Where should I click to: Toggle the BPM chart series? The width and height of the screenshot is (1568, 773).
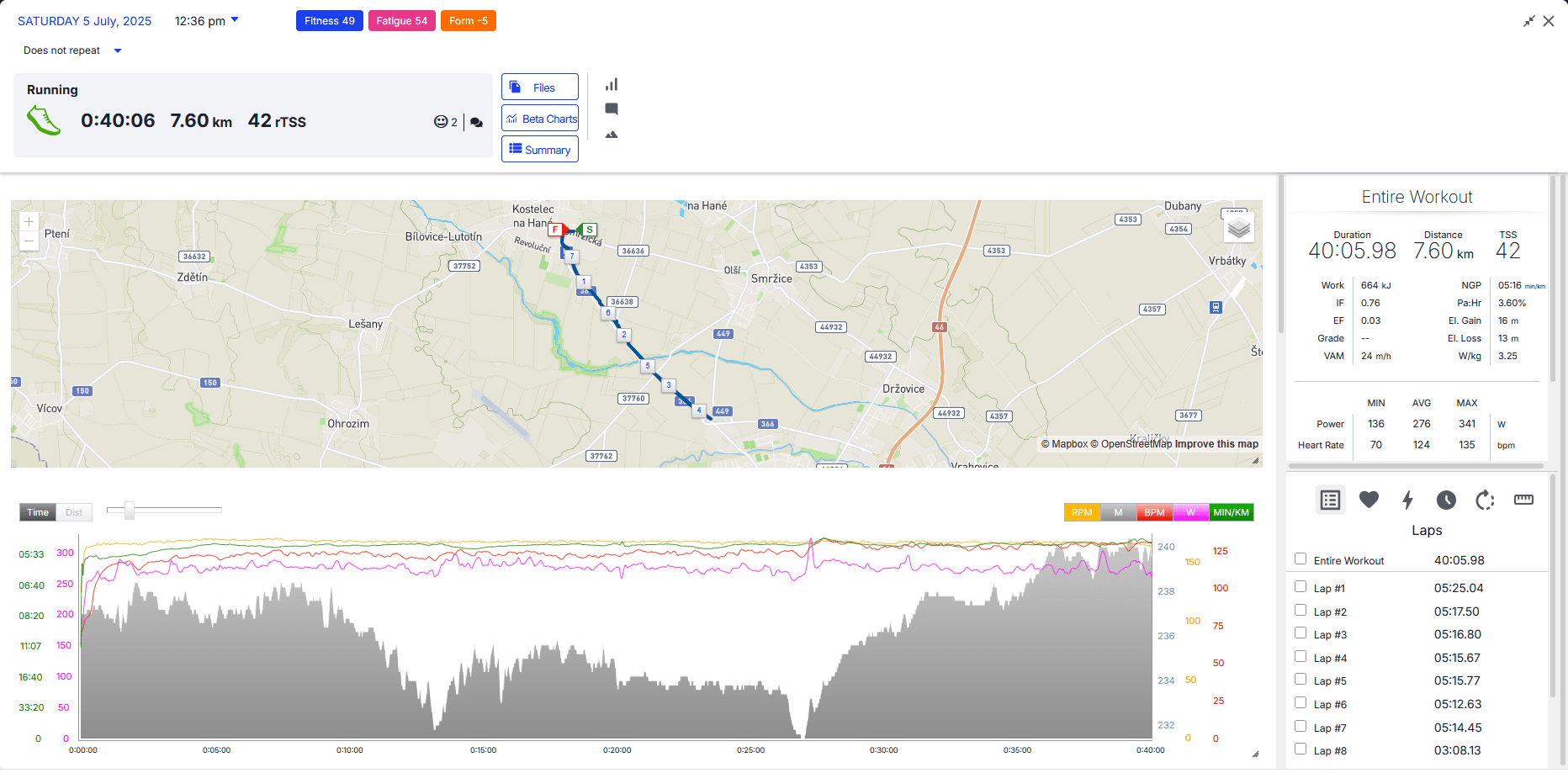(1154, 512)
